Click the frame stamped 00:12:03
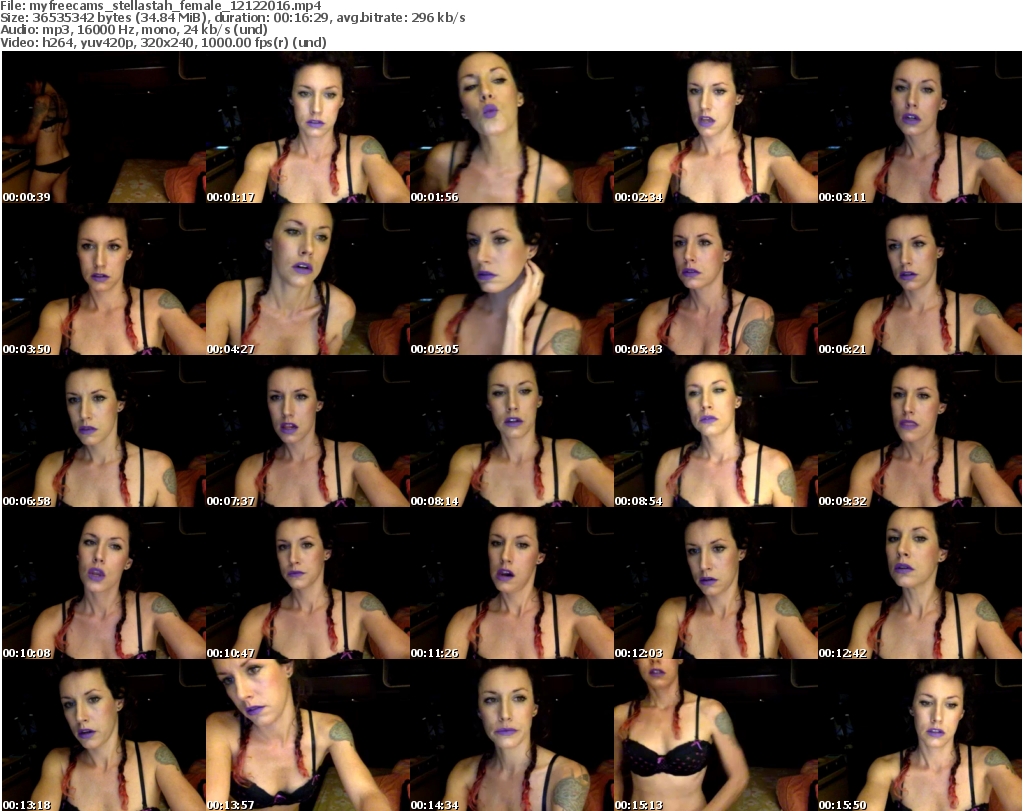Image resolution: width=1024 pixels, height=811 pixels. click(715, 583)
